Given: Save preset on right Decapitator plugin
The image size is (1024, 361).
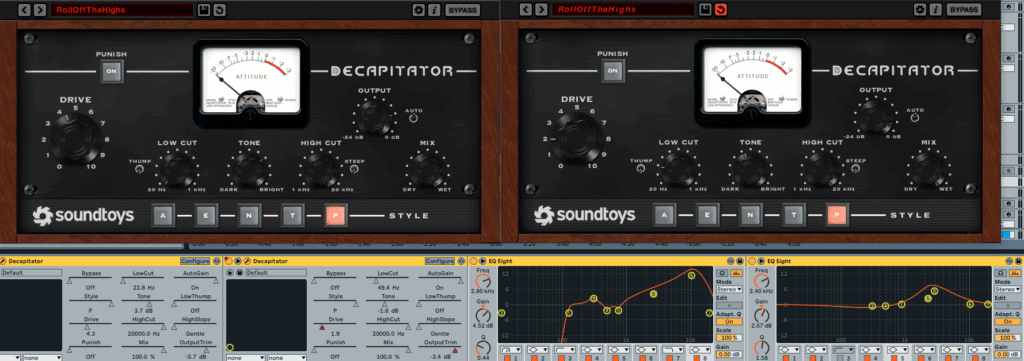Looking at the screenshot, I should [x=705, y=10].
